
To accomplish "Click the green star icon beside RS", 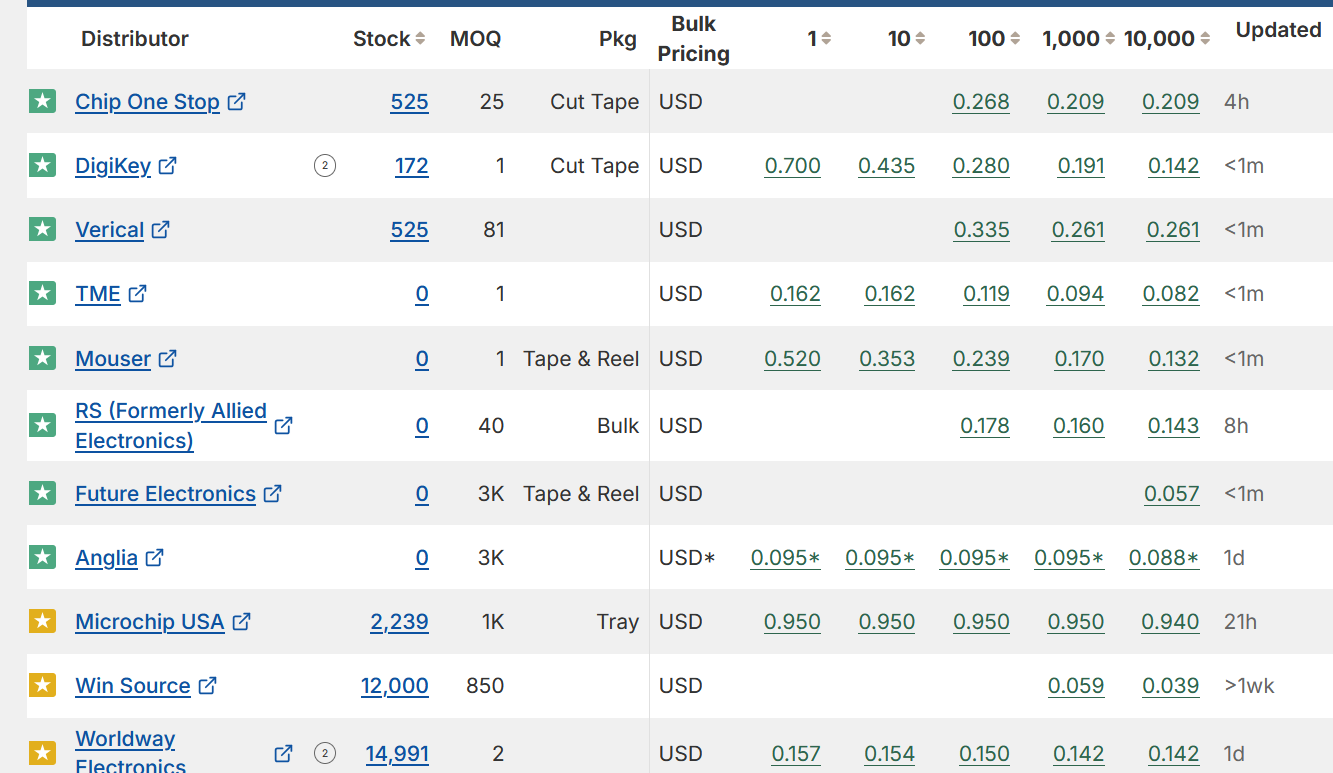I will (42, 425).
